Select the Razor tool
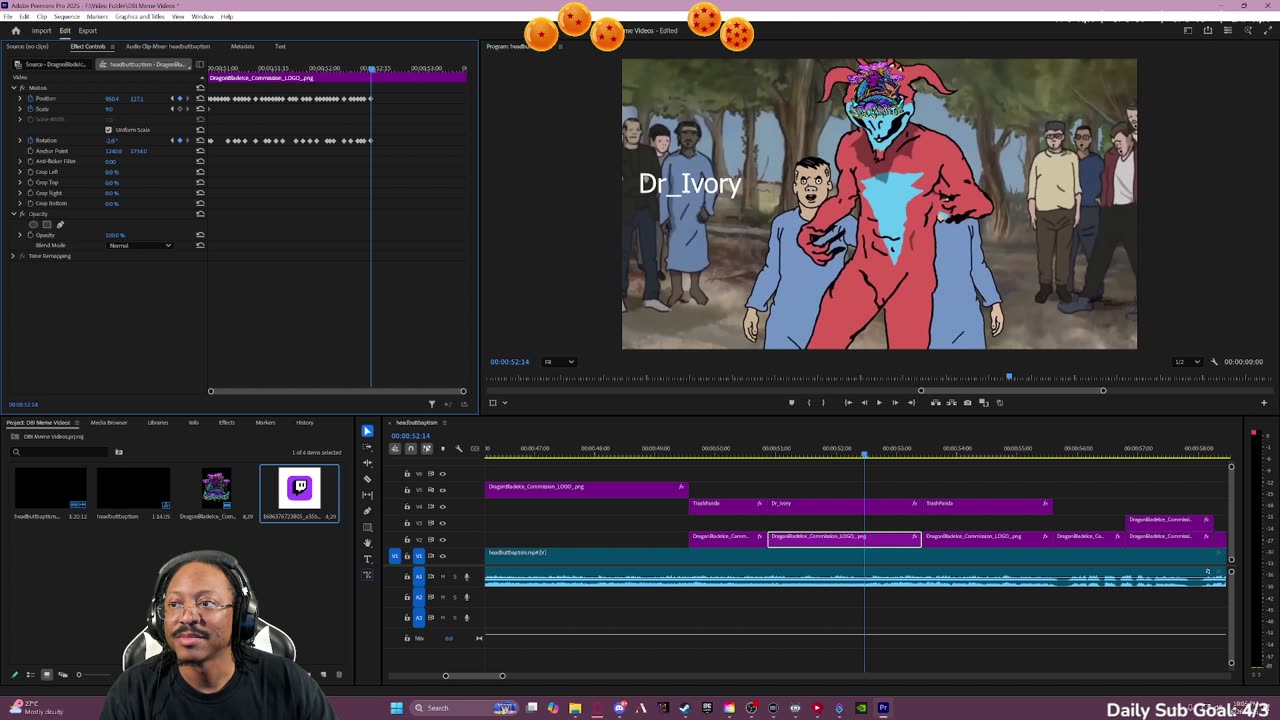Screen dimensions: 1280x720 367,479
